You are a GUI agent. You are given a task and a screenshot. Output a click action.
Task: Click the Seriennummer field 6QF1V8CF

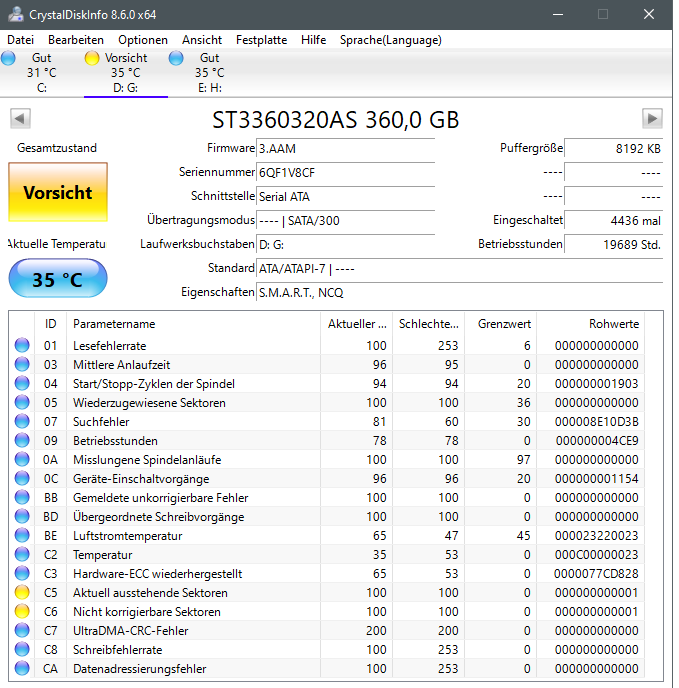345,172
